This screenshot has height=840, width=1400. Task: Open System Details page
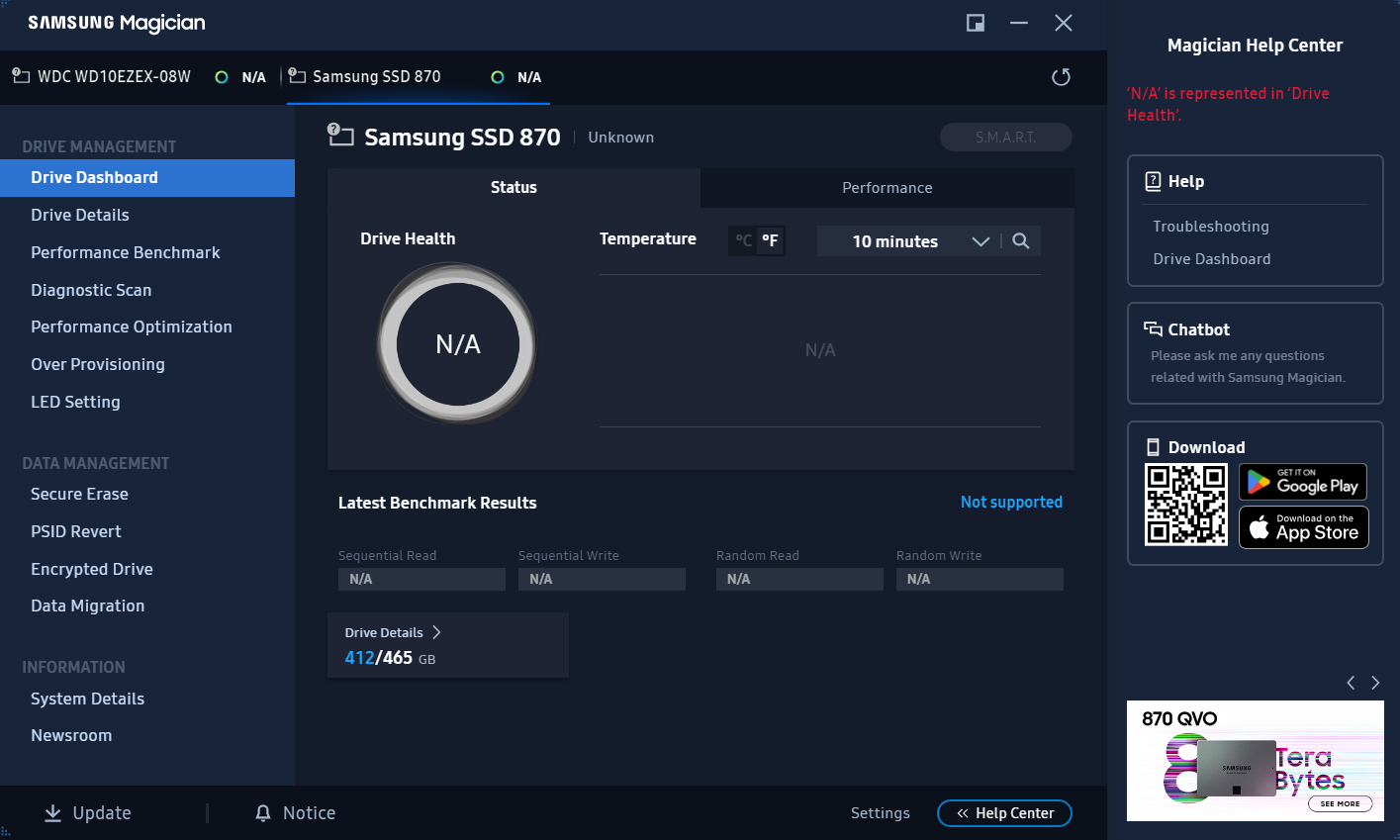88,699
